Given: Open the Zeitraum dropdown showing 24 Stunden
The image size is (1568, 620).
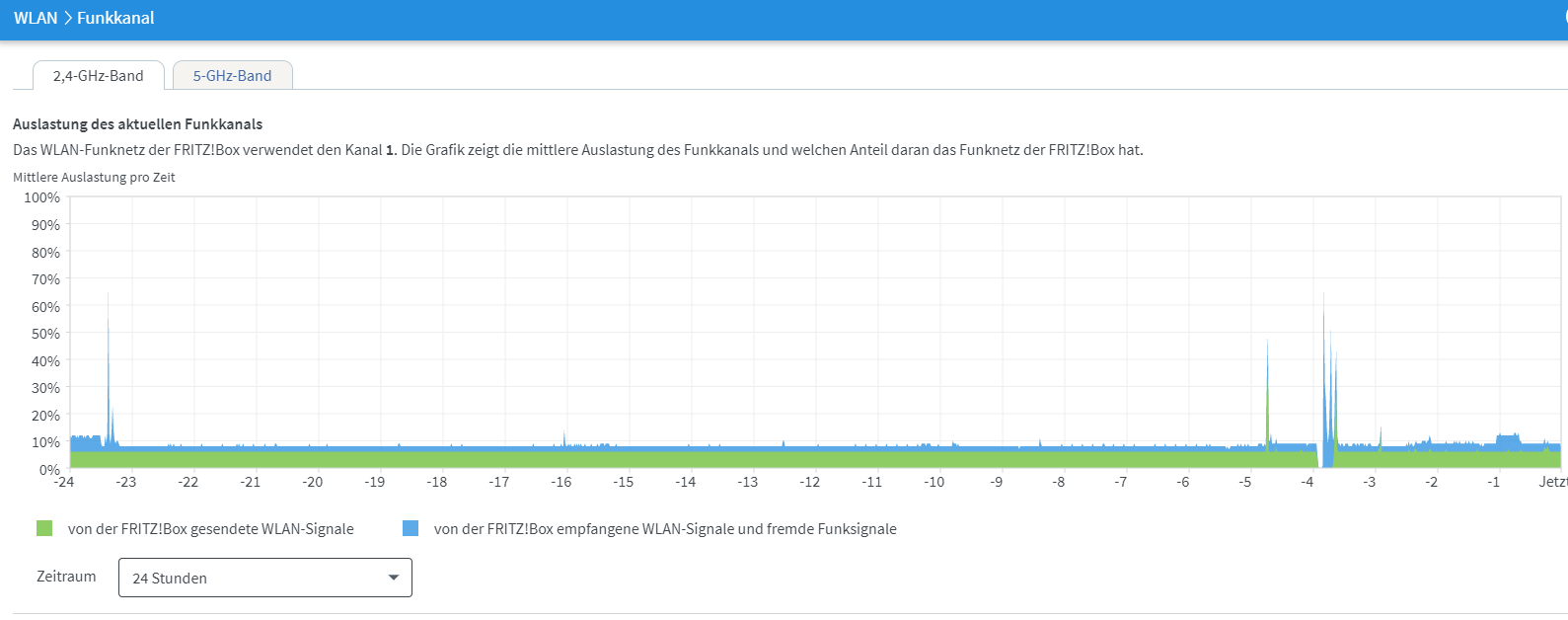Looking at the screenshot, I should pos(264,578).
